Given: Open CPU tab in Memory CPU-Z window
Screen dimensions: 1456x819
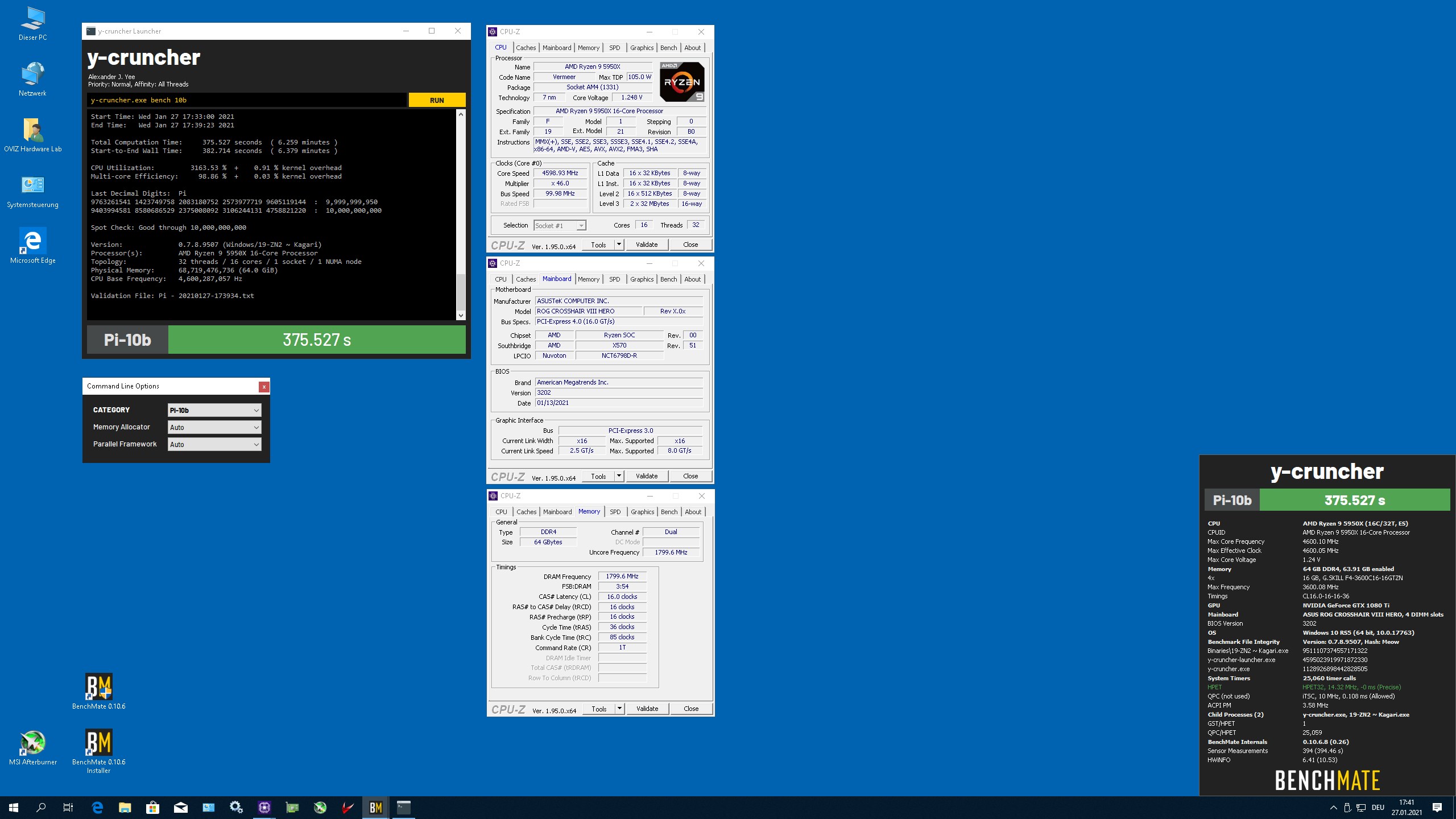Looking at the screenshot, I should [x=501, y=512].
